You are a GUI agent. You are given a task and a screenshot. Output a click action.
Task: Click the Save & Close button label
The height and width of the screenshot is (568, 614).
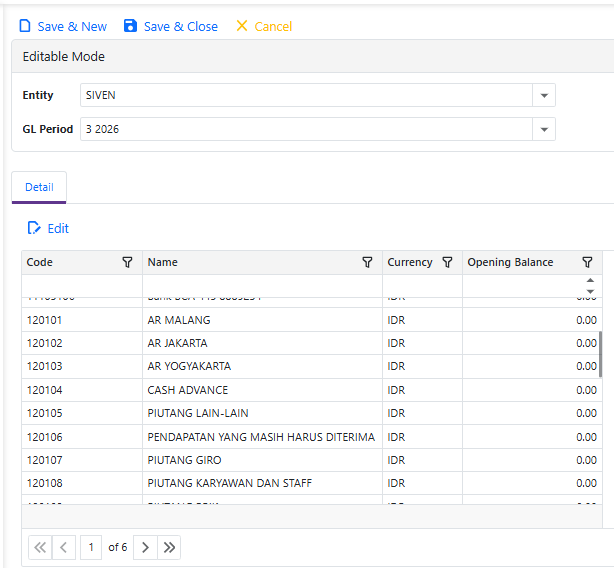(x=181, y=26)
